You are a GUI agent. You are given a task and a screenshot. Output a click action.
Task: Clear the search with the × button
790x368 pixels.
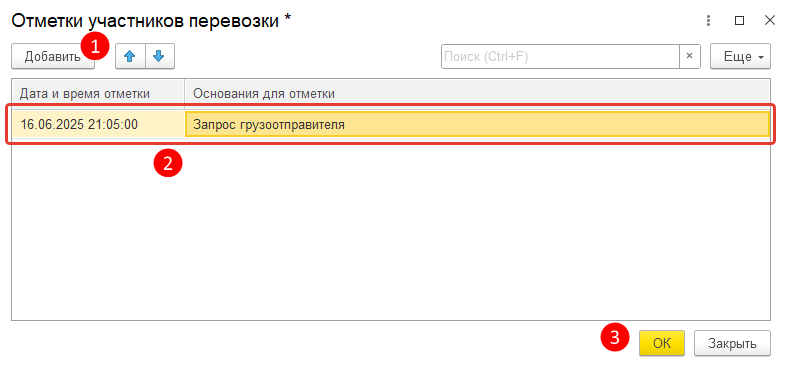point(690,56)
